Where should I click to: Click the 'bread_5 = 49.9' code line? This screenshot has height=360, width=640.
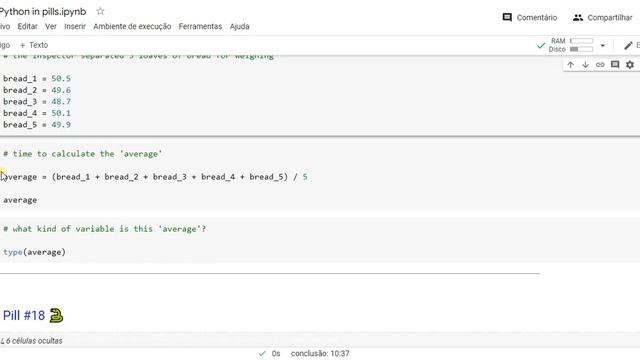point(37,125)
